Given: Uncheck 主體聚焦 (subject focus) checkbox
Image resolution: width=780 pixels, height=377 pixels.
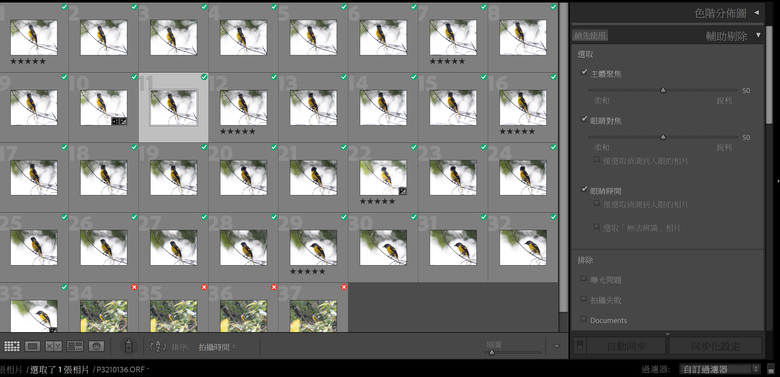Looking at the screenshot, I should pos(585,73).
